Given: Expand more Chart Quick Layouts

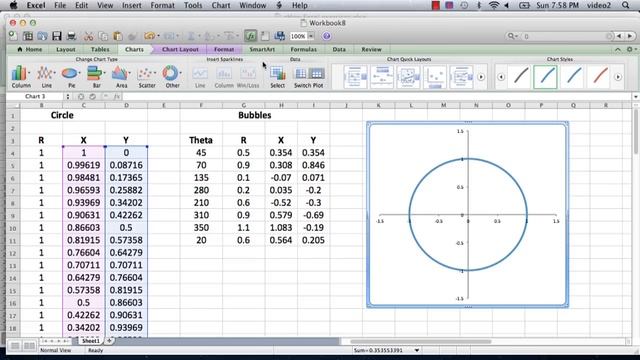Looking at the screenshot, I should tap(481, 77).
